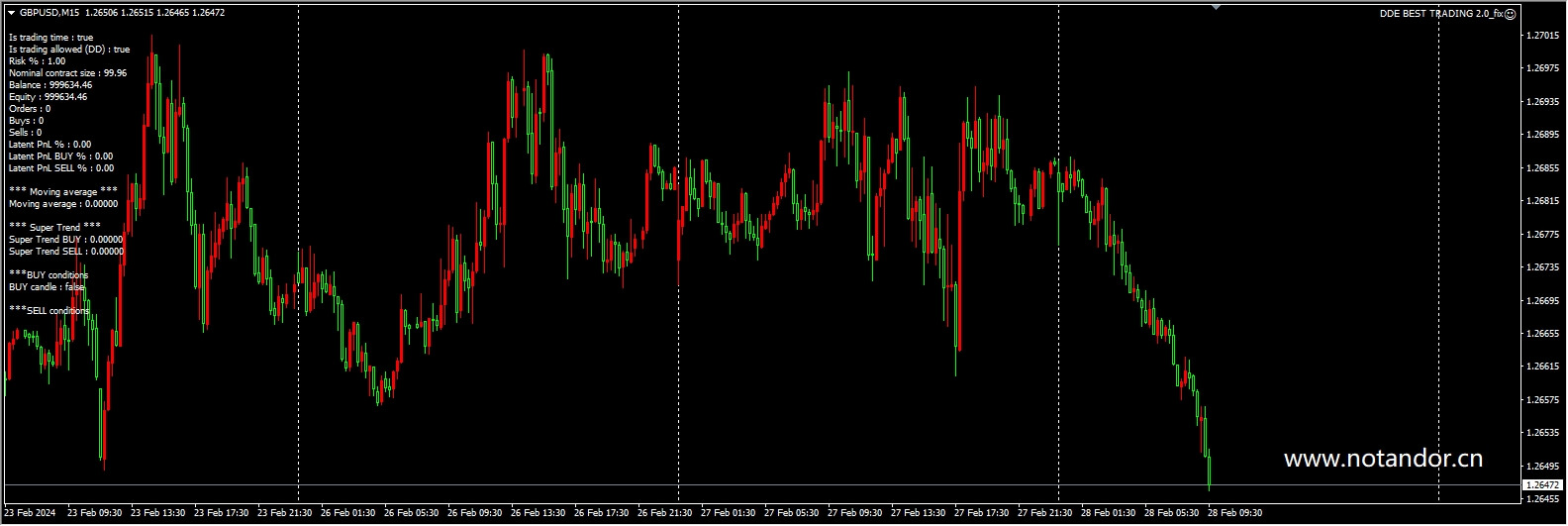Click the 1.26815 price axis label

tap(1542, 201)
